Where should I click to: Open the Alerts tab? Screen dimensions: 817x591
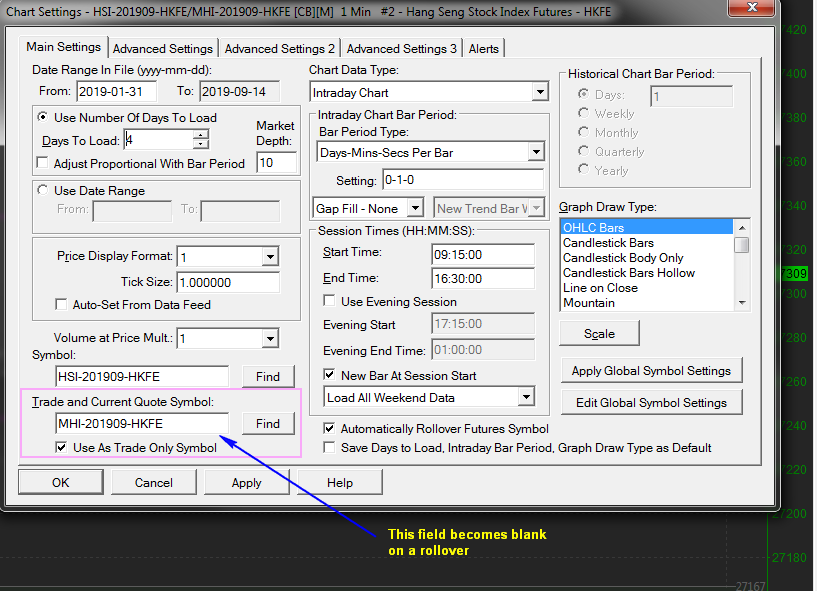(484, 49)
